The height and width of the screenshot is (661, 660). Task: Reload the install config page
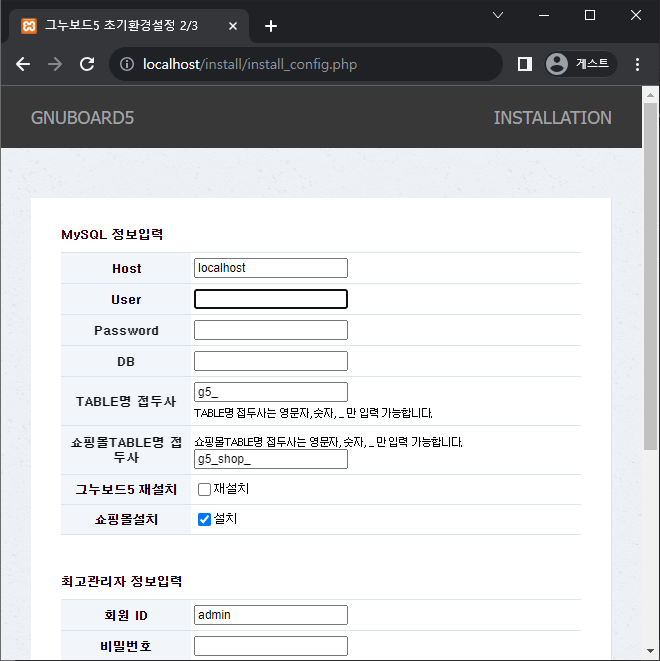pyautogui.click(x=87, y=64)
